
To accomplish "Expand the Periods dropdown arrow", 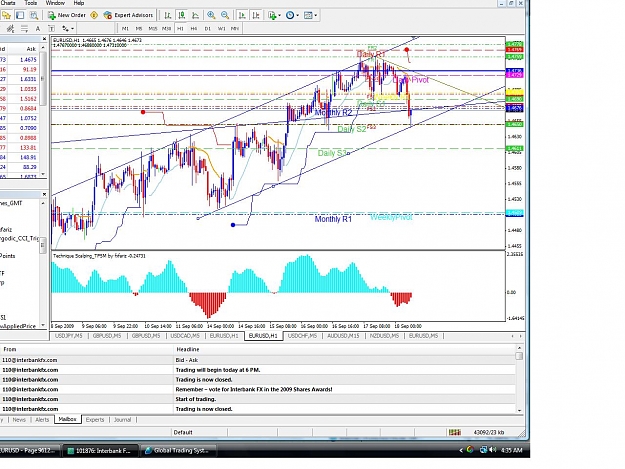I will (297, 16).
